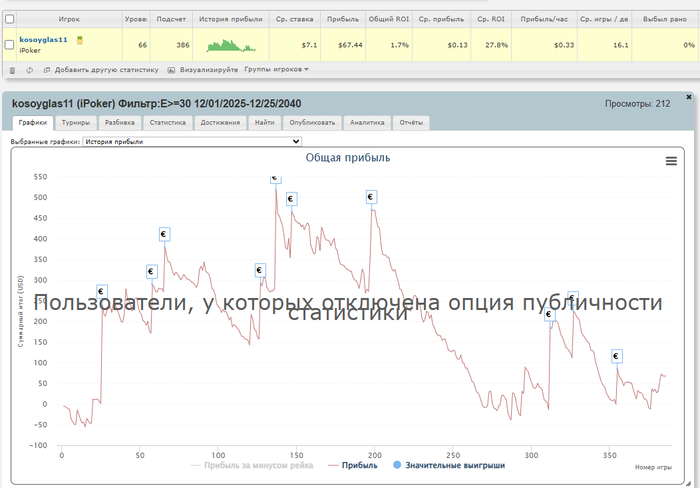
Task: Click the kosoyglas11 player link
Action: click(43, 40)
